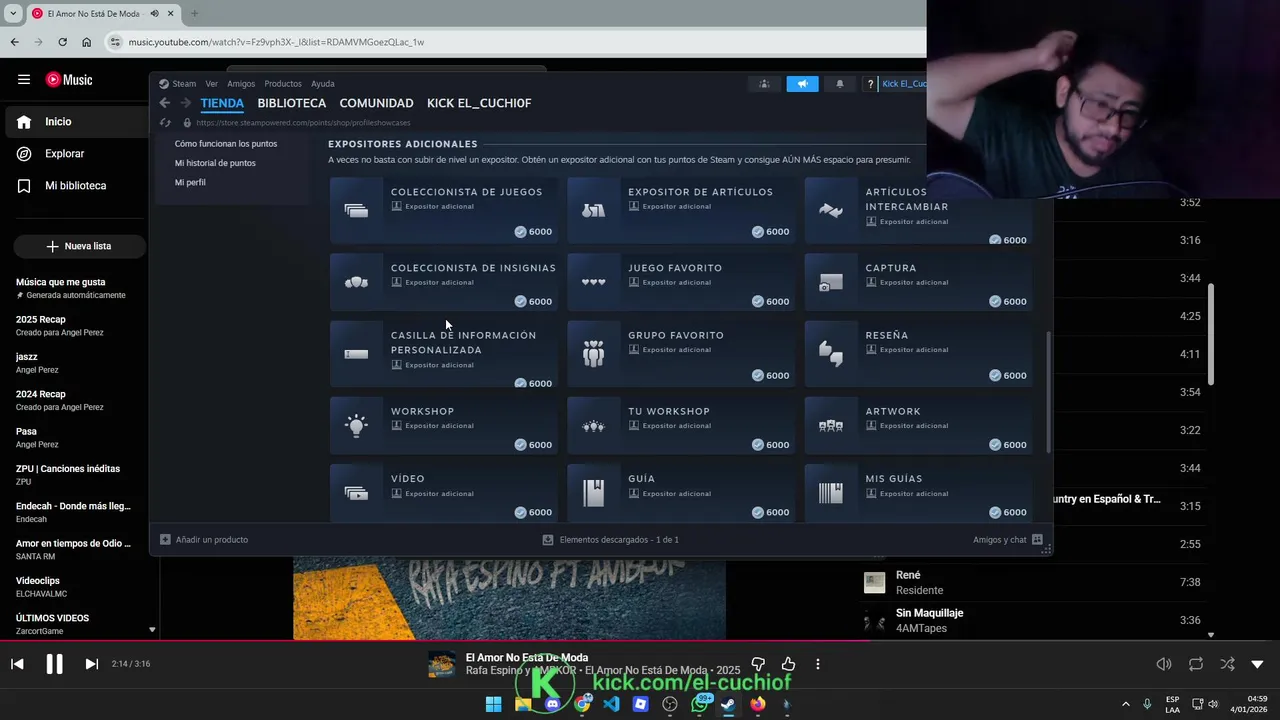Open Cómo funcionan los puntos link
This screenshot has height=720, width=1280.
click(x=226, y=144)
